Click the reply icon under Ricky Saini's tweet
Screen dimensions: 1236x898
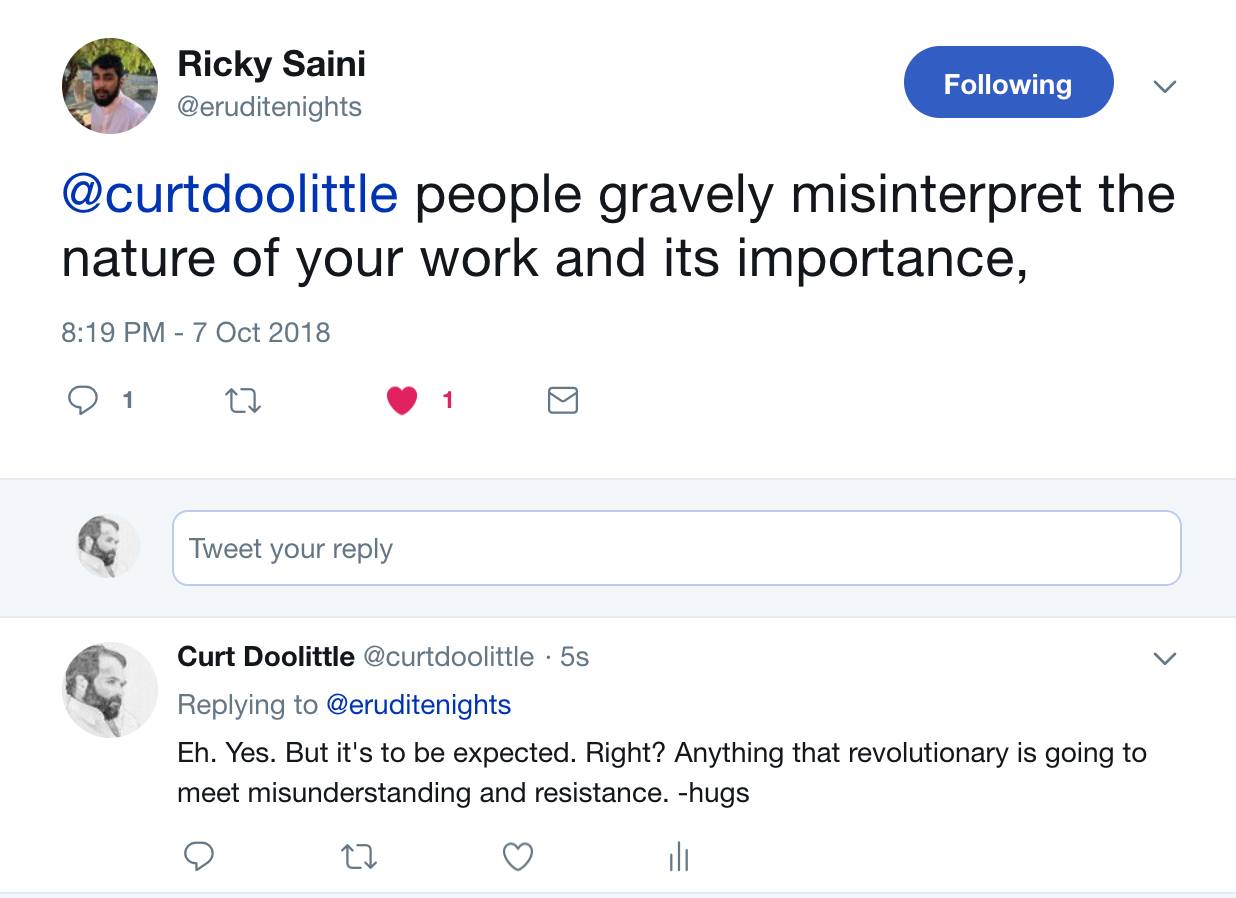point(82,401)
